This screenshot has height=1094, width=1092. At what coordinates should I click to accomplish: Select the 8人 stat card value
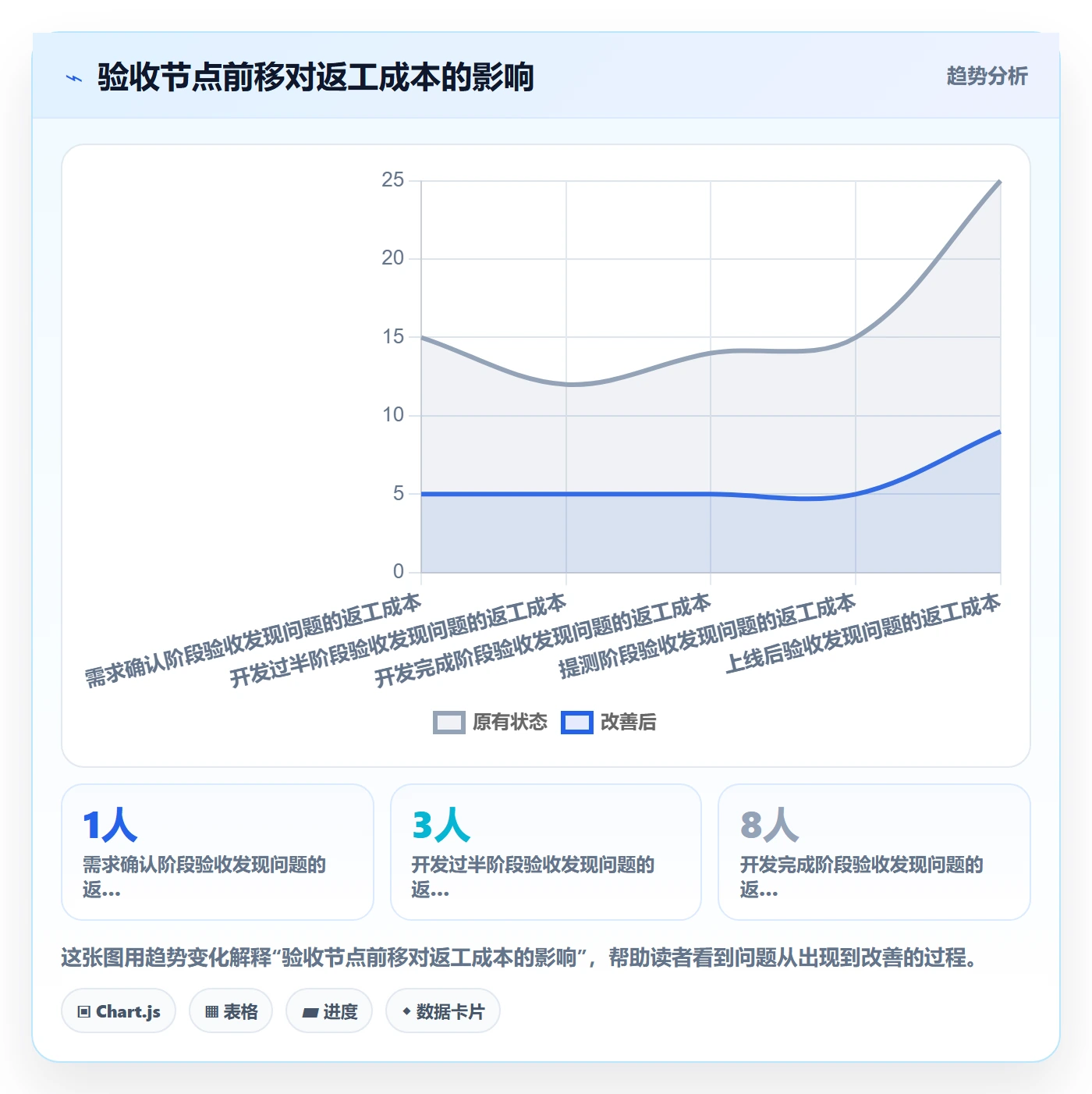coord(769,825)
